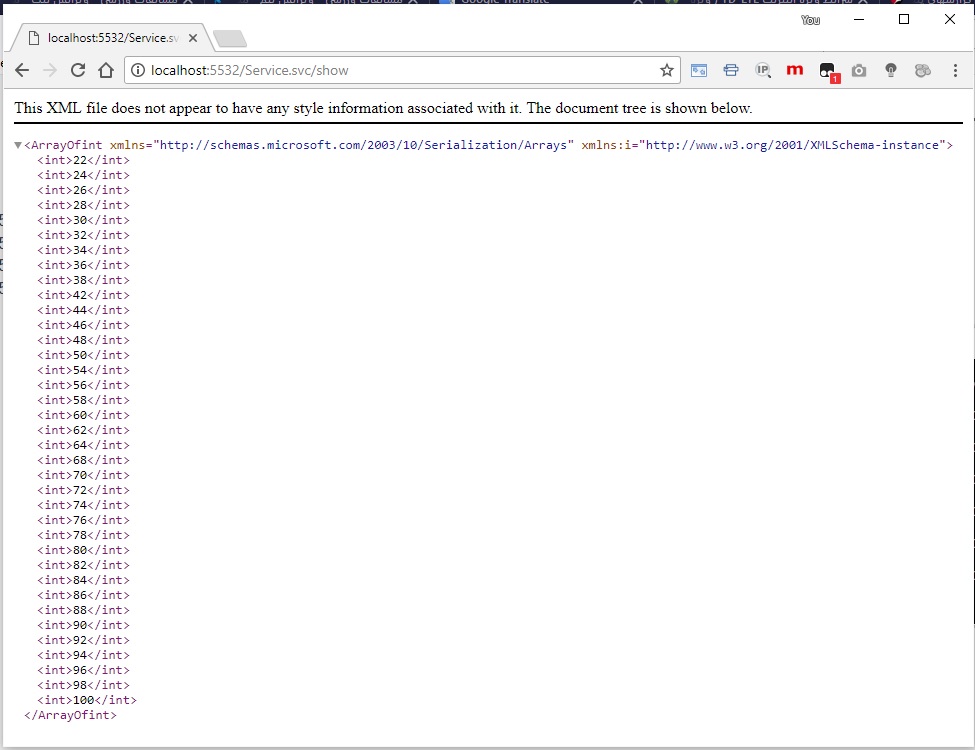Click the int 100 element line
975x750 pixels.
[x=87, y=700]
